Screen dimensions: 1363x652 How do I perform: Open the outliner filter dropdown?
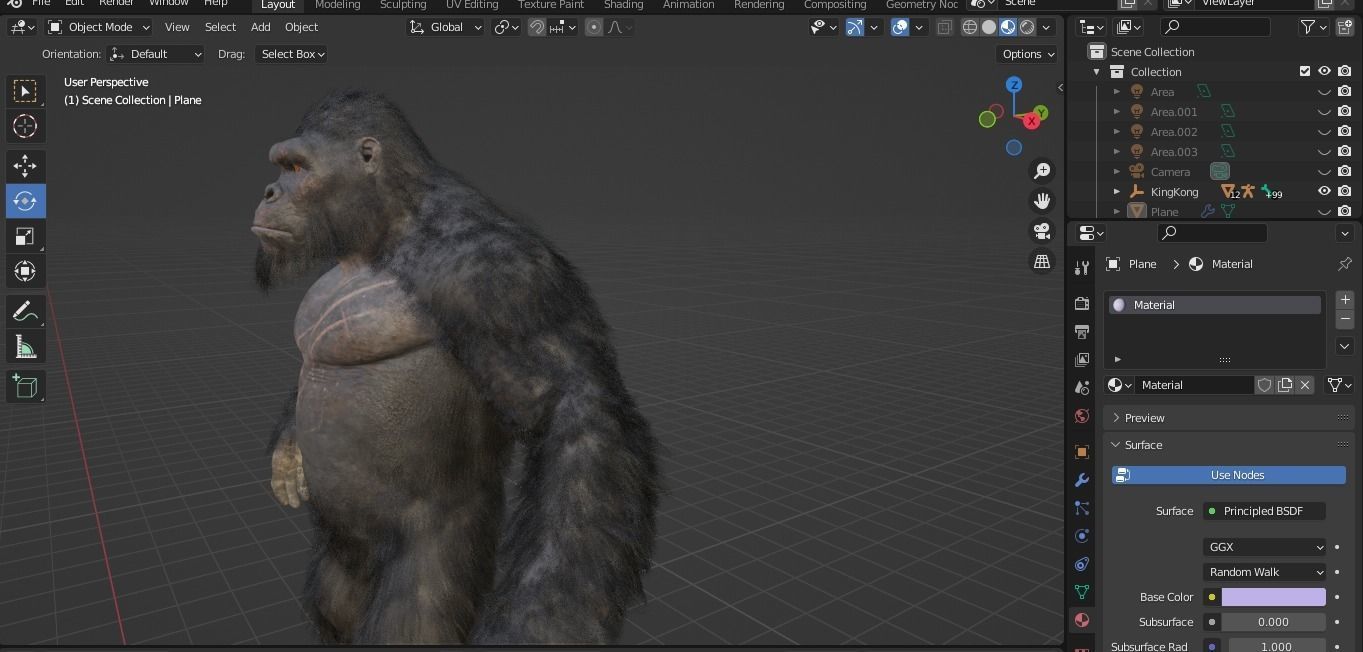coord(1314,27)
